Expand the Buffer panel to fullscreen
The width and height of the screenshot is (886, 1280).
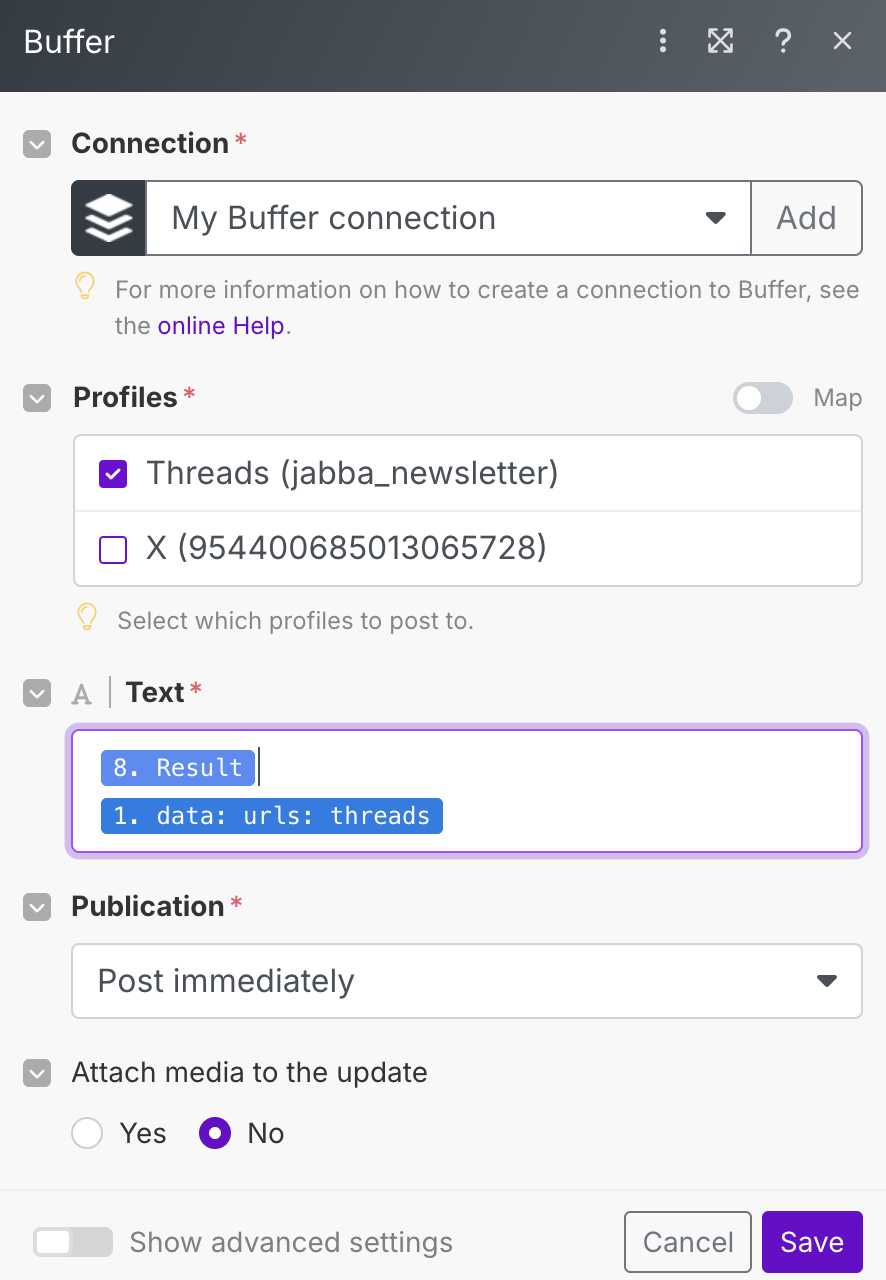[720, 41]
